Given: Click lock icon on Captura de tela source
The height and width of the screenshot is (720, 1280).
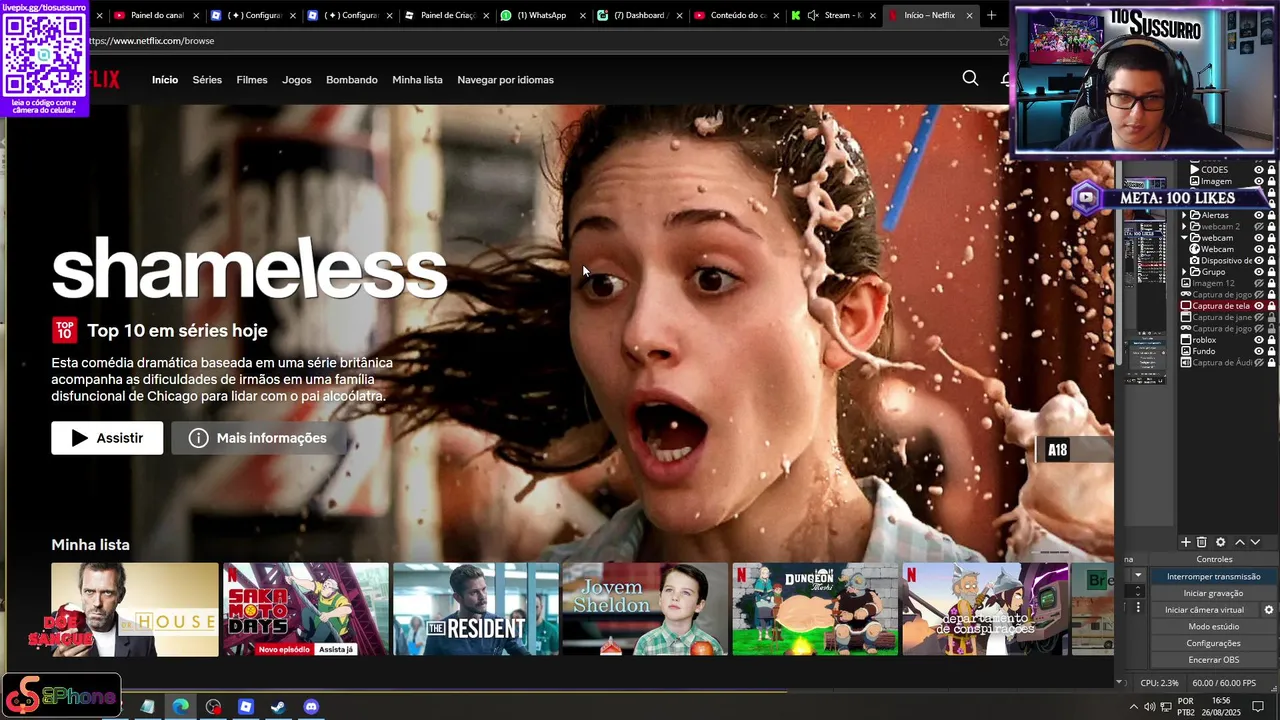Looking at the screenshot, I should (1271, 306).
